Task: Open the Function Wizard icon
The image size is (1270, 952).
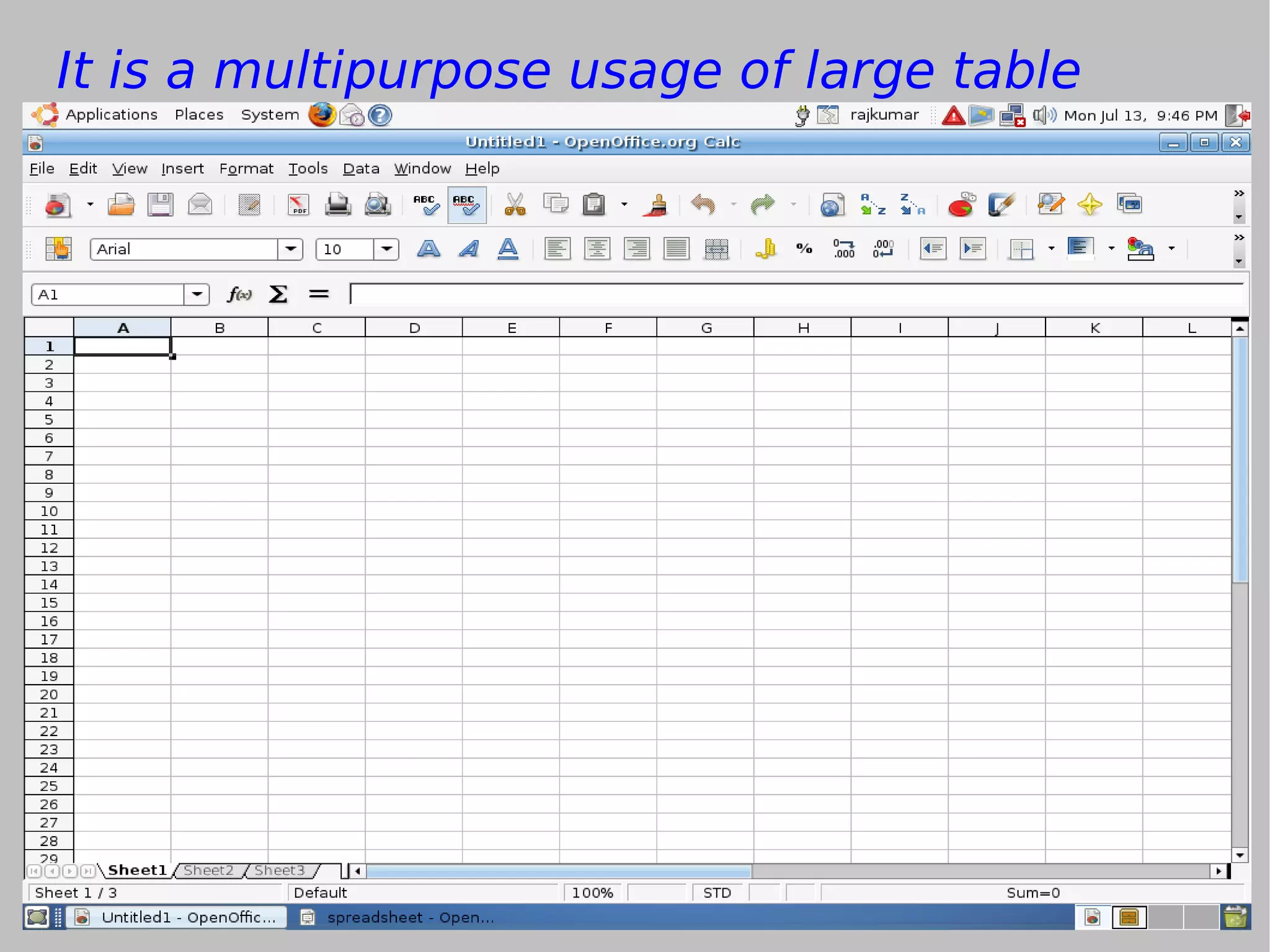Action: pos(239,294)
